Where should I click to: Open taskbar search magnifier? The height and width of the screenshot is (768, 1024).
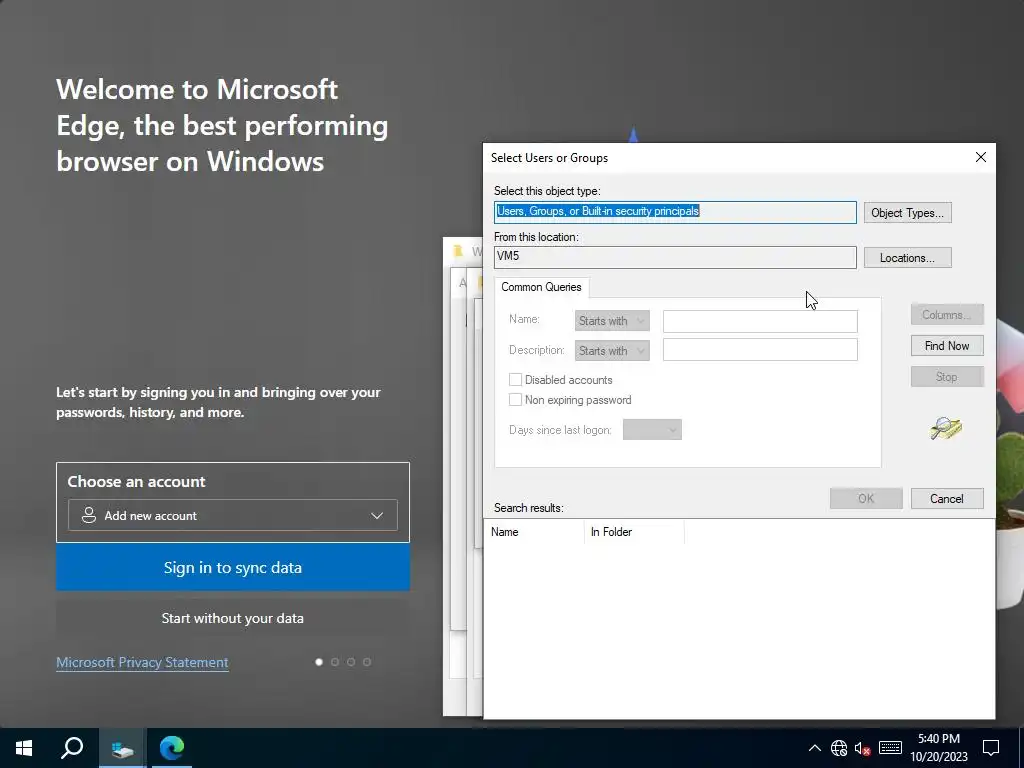[x=72, y=748]
